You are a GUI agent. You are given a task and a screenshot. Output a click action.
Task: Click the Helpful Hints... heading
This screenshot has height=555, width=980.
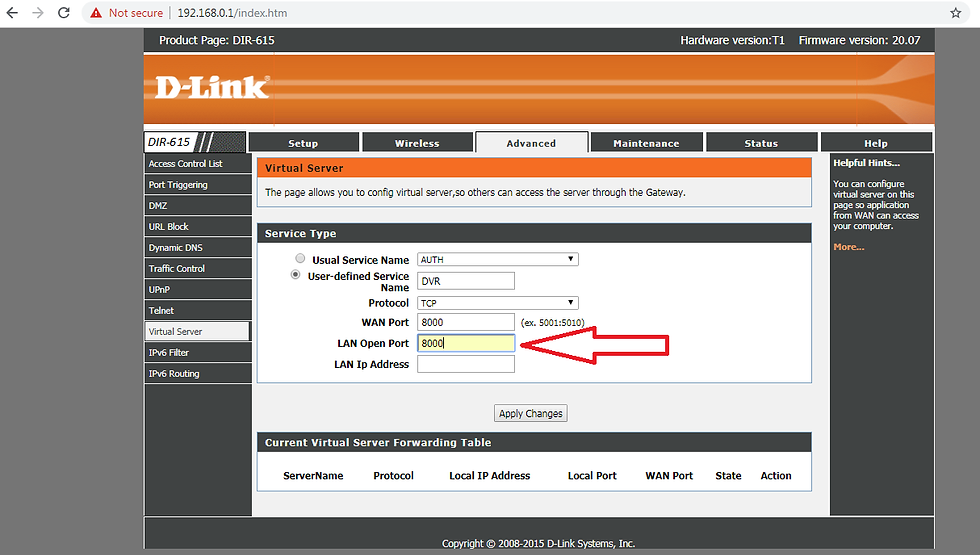pos(866,162)
